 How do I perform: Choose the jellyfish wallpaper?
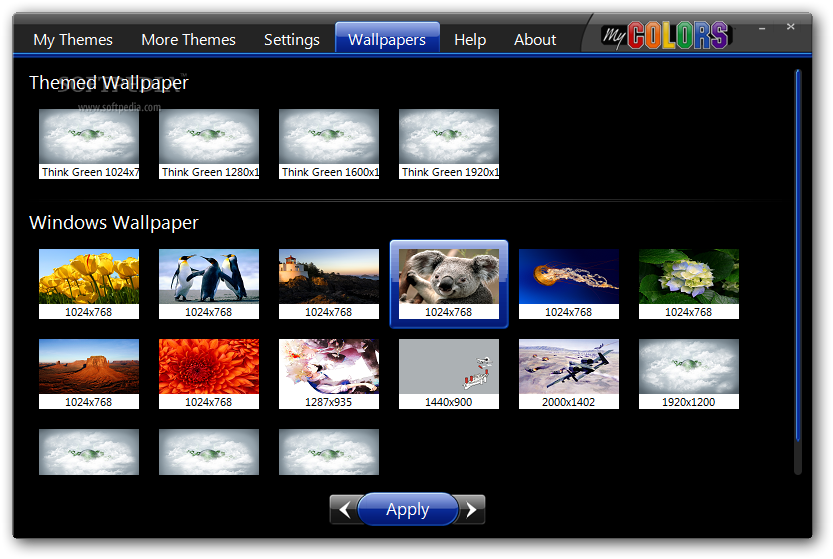[x=569, y=284]
